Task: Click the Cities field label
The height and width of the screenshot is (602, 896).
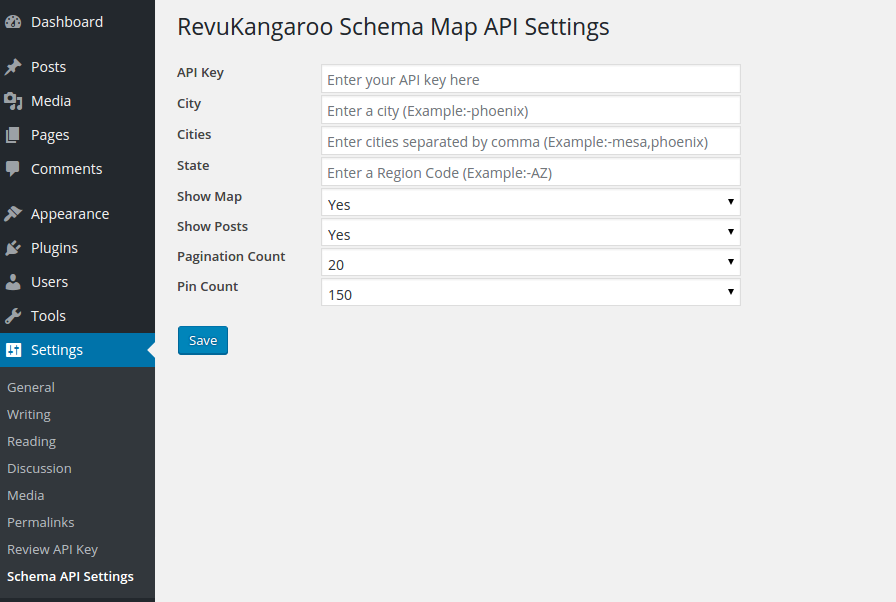Action: [194, 134]
